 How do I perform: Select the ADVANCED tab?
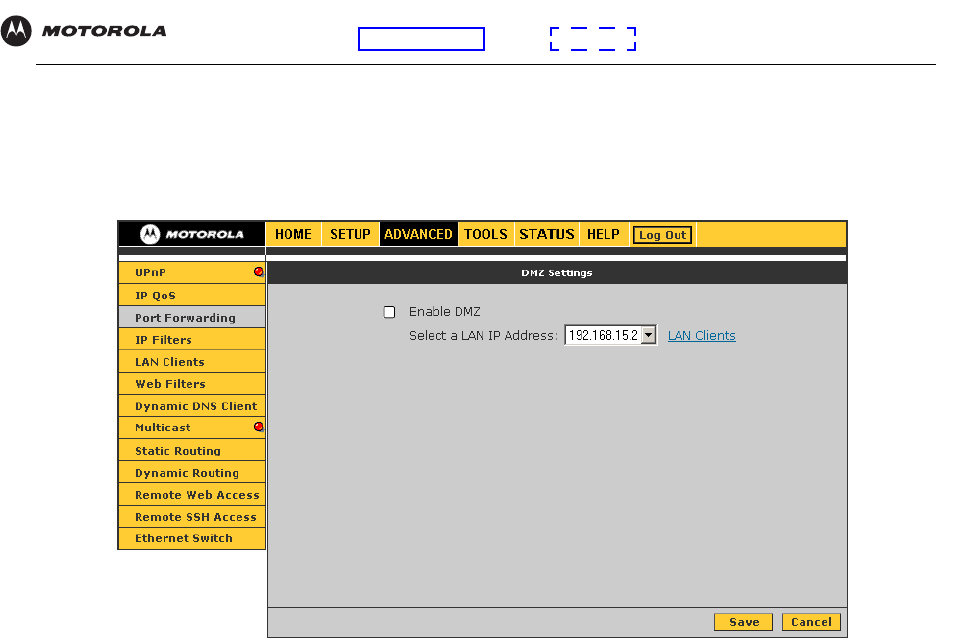tap(418, 234)
